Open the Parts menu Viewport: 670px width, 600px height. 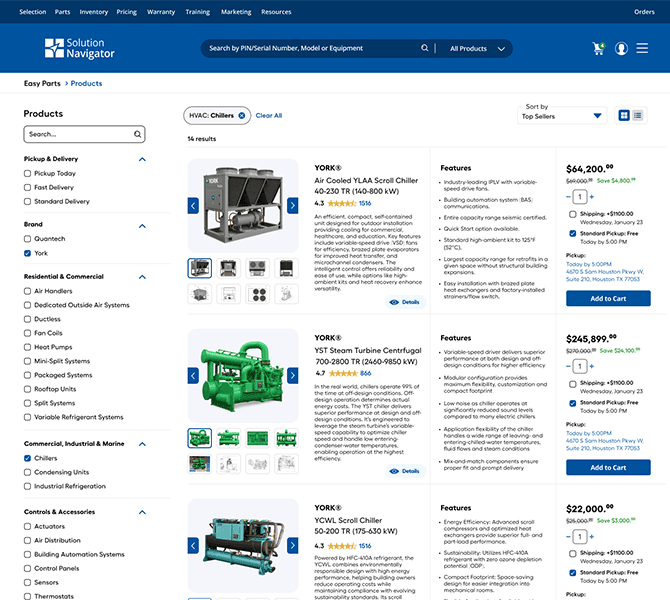tap(62, 12)
